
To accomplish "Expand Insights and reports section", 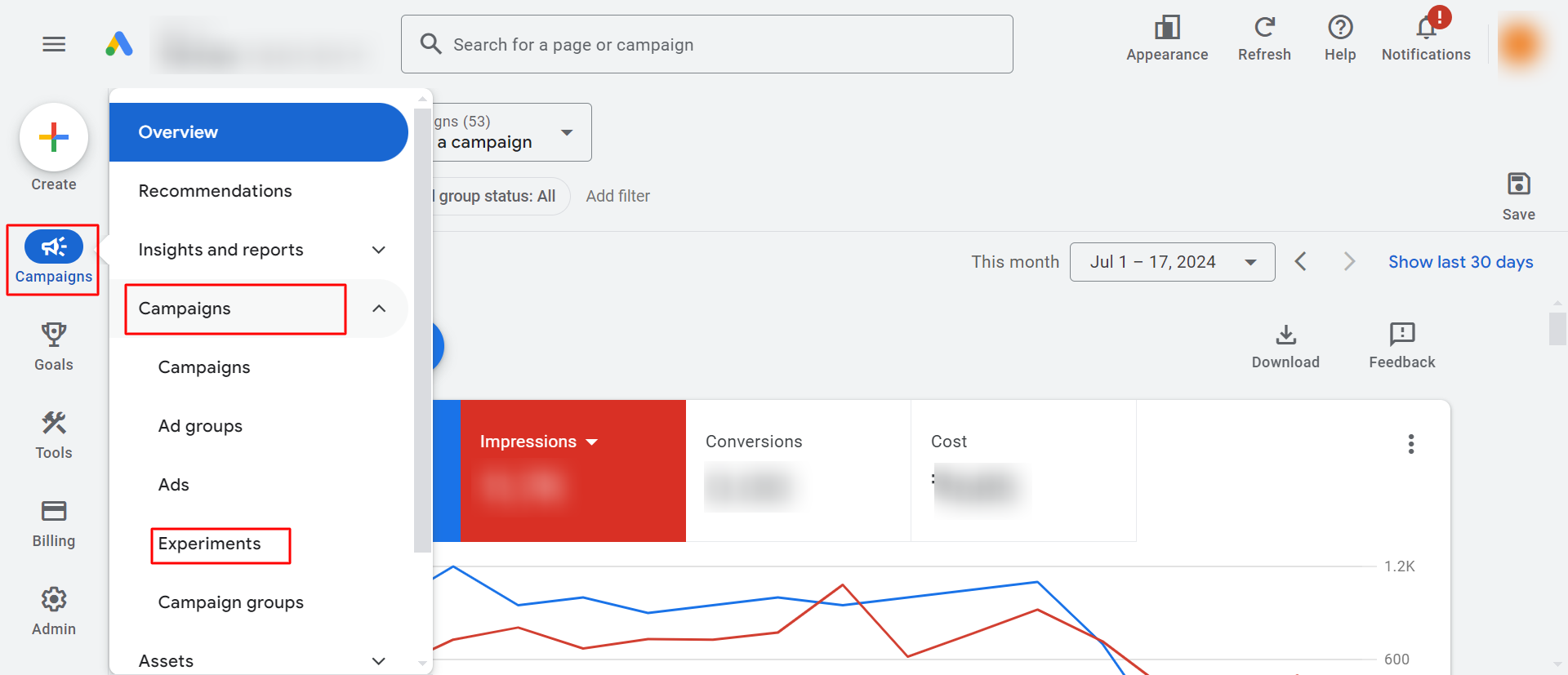I will [258, 250].
